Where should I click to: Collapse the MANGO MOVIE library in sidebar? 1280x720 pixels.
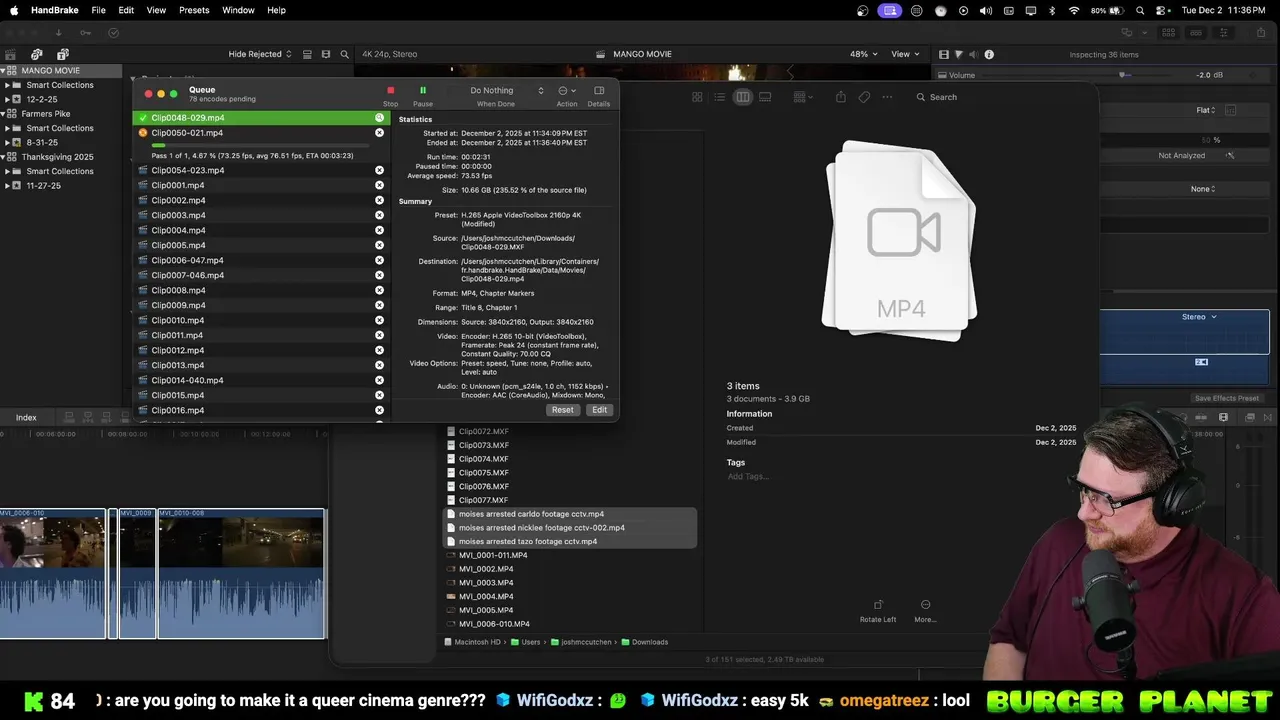click(x=3, y=71)
